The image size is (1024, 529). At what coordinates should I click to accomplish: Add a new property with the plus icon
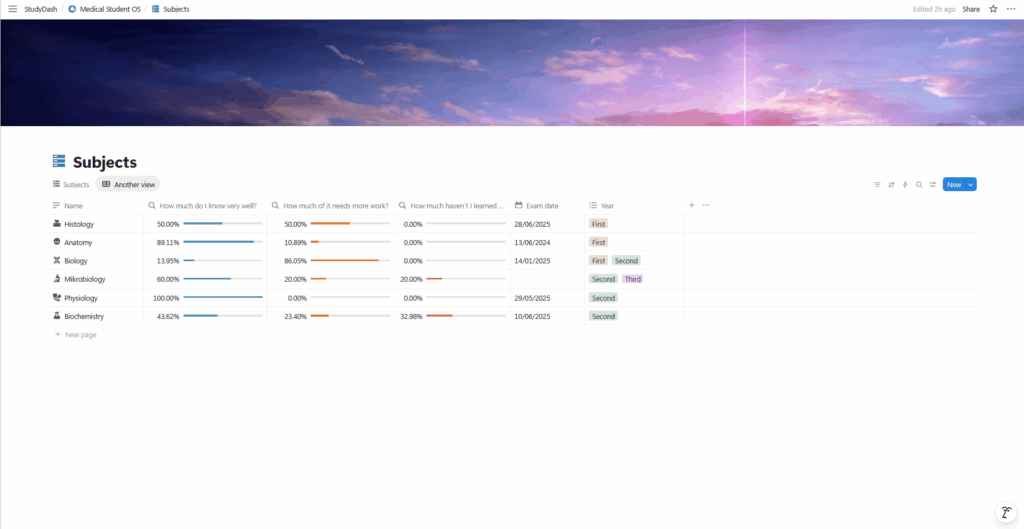tap(691, 205)
